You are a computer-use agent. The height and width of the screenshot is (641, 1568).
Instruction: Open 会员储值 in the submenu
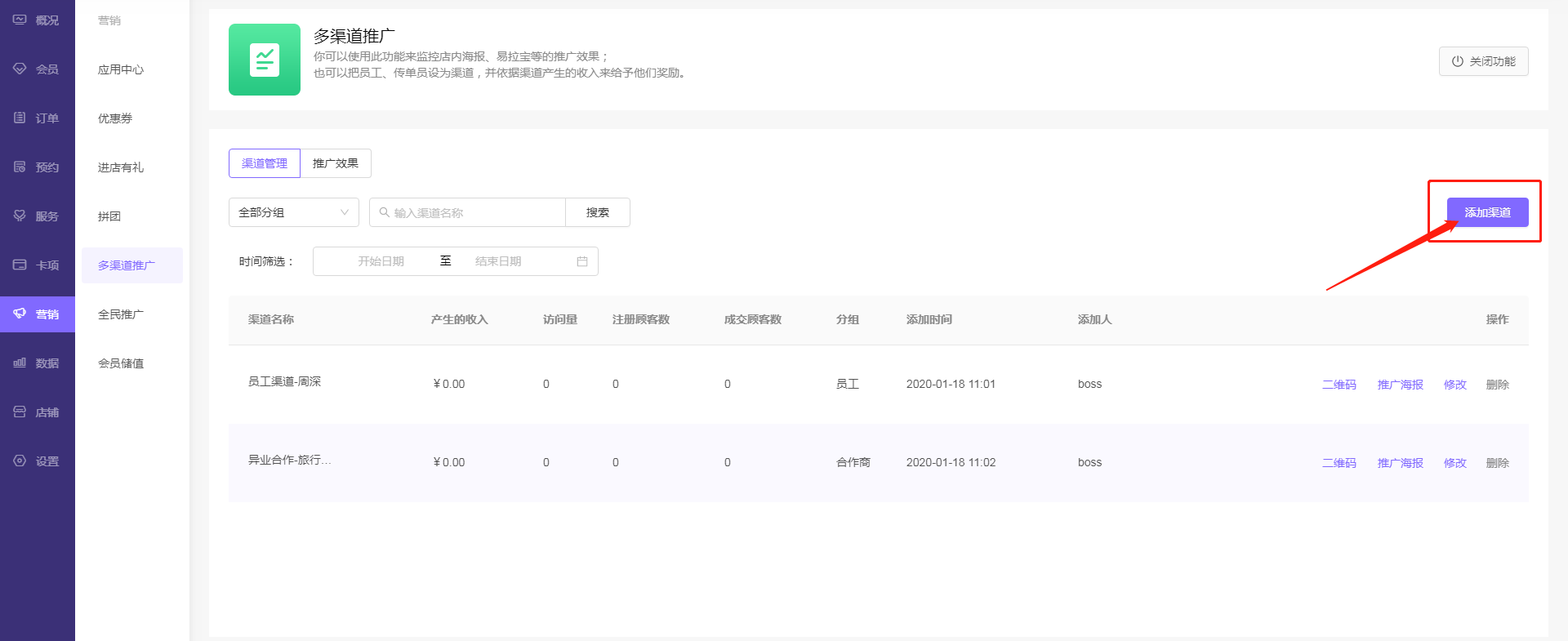pyautogui.click(x=121, y=363)
